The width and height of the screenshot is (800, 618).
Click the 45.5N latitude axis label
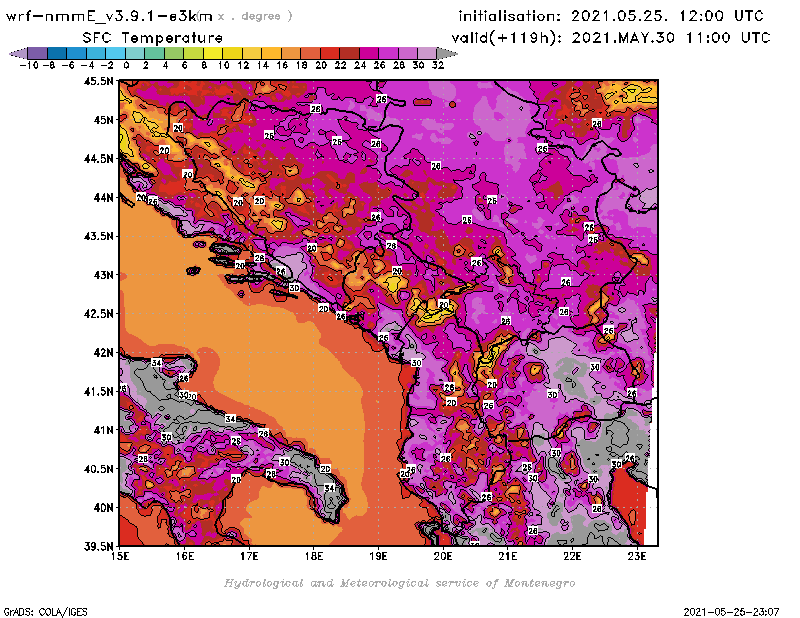97,81
